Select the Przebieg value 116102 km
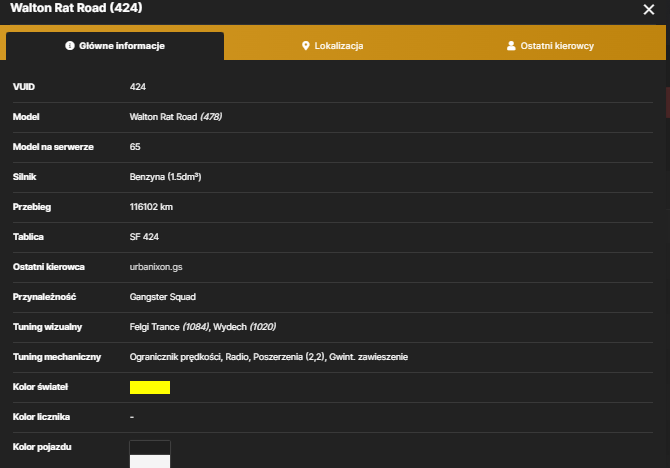 coord(151,207)
